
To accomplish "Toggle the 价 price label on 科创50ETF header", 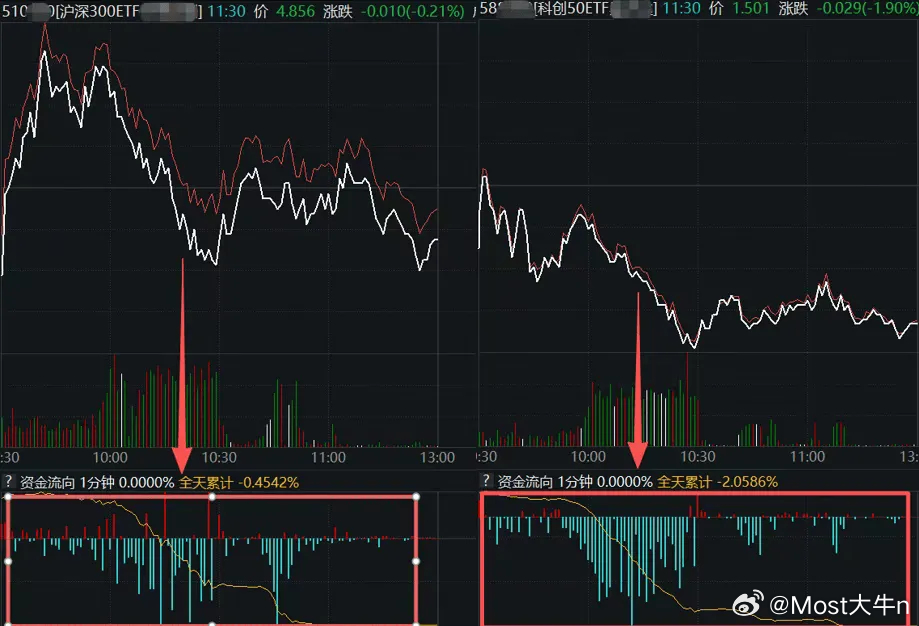I will 714,12.
